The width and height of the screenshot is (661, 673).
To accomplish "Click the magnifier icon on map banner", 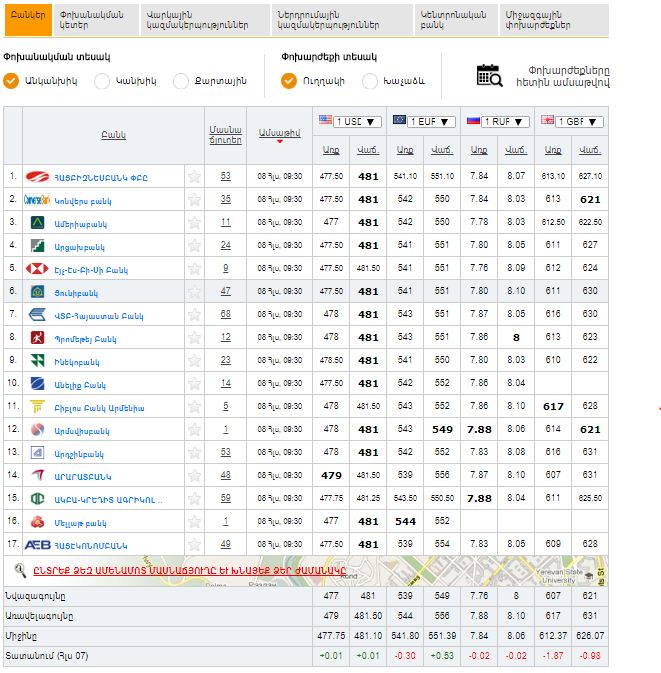I will tap(19, 569).
